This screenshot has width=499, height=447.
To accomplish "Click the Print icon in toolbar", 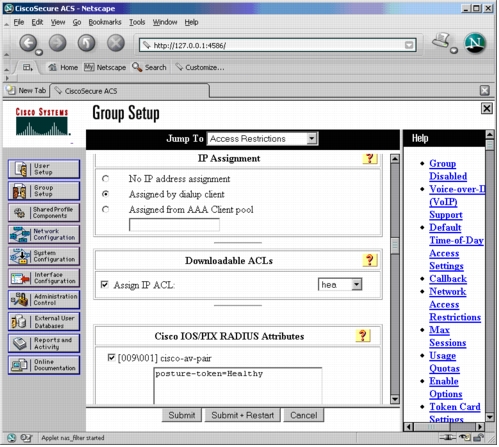I will click(442, 41).
